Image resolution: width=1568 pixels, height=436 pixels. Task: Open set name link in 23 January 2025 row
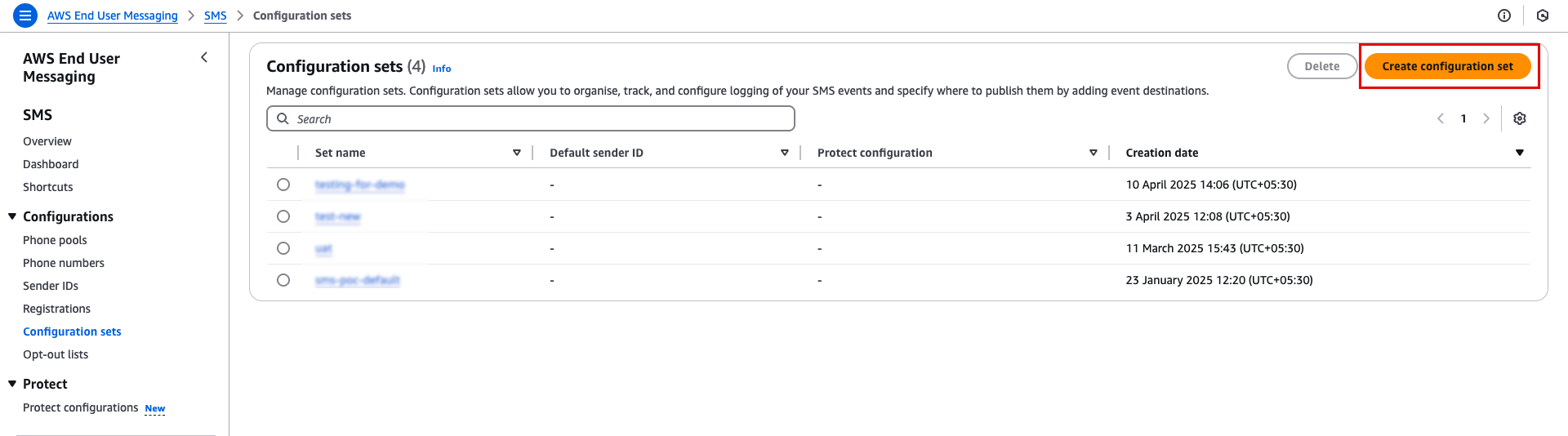358,280
